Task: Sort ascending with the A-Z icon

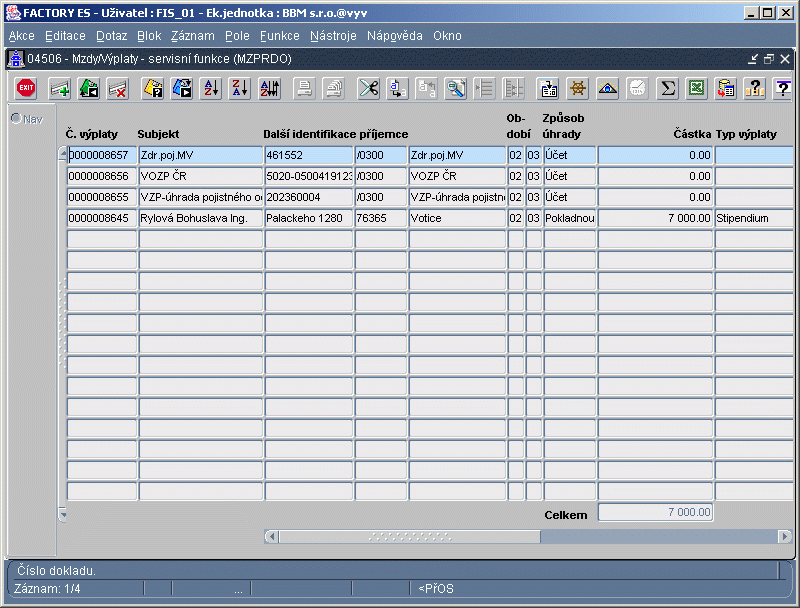Action: point(211,88)
